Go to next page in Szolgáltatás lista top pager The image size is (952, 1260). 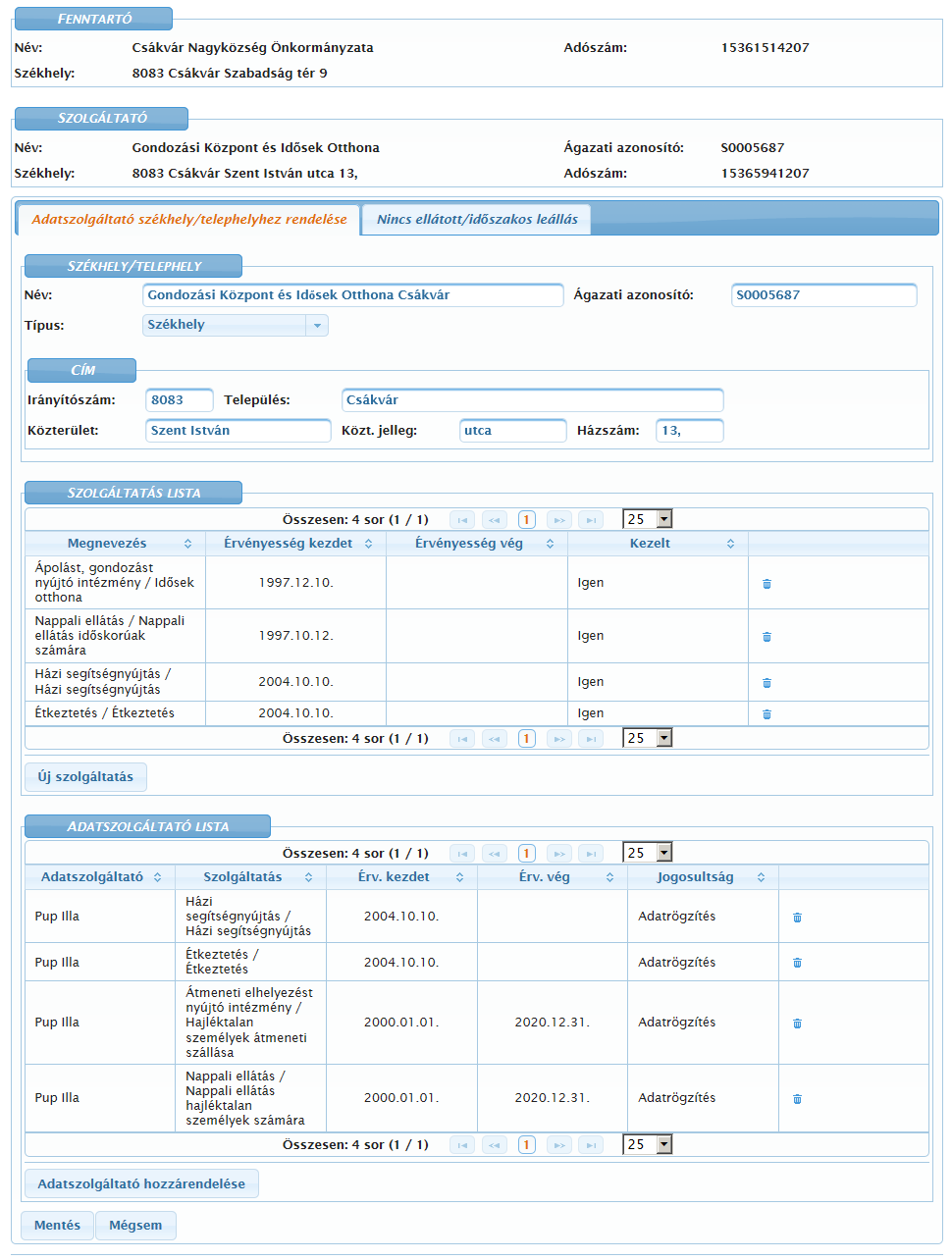tap(558, 520)
